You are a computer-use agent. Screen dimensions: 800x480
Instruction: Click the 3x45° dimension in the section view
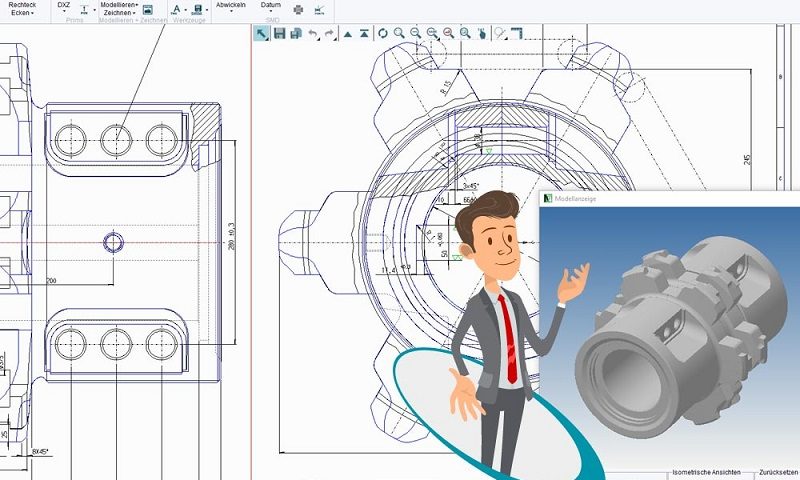470,186
